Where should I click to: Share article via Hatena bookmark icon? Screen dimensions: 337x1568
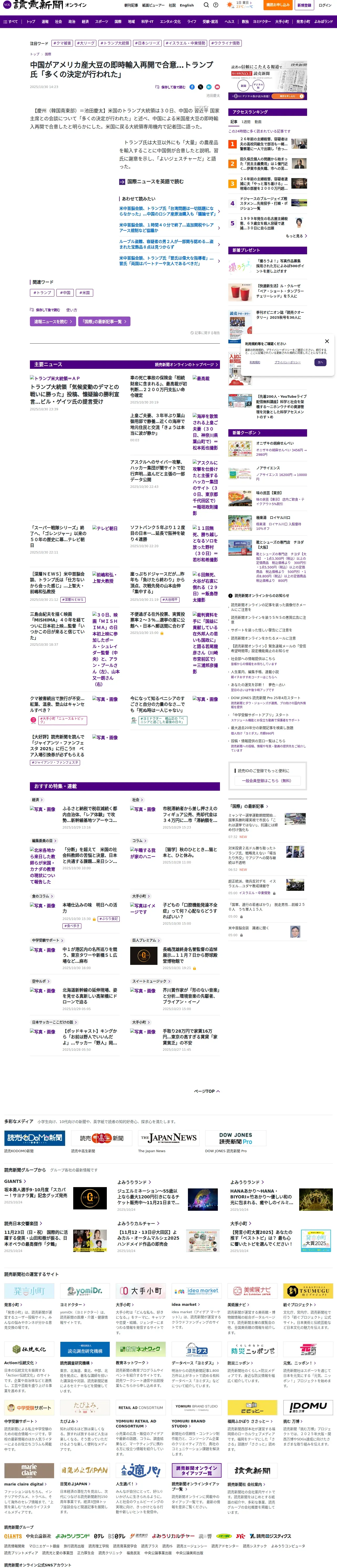[x=209, y=87]
